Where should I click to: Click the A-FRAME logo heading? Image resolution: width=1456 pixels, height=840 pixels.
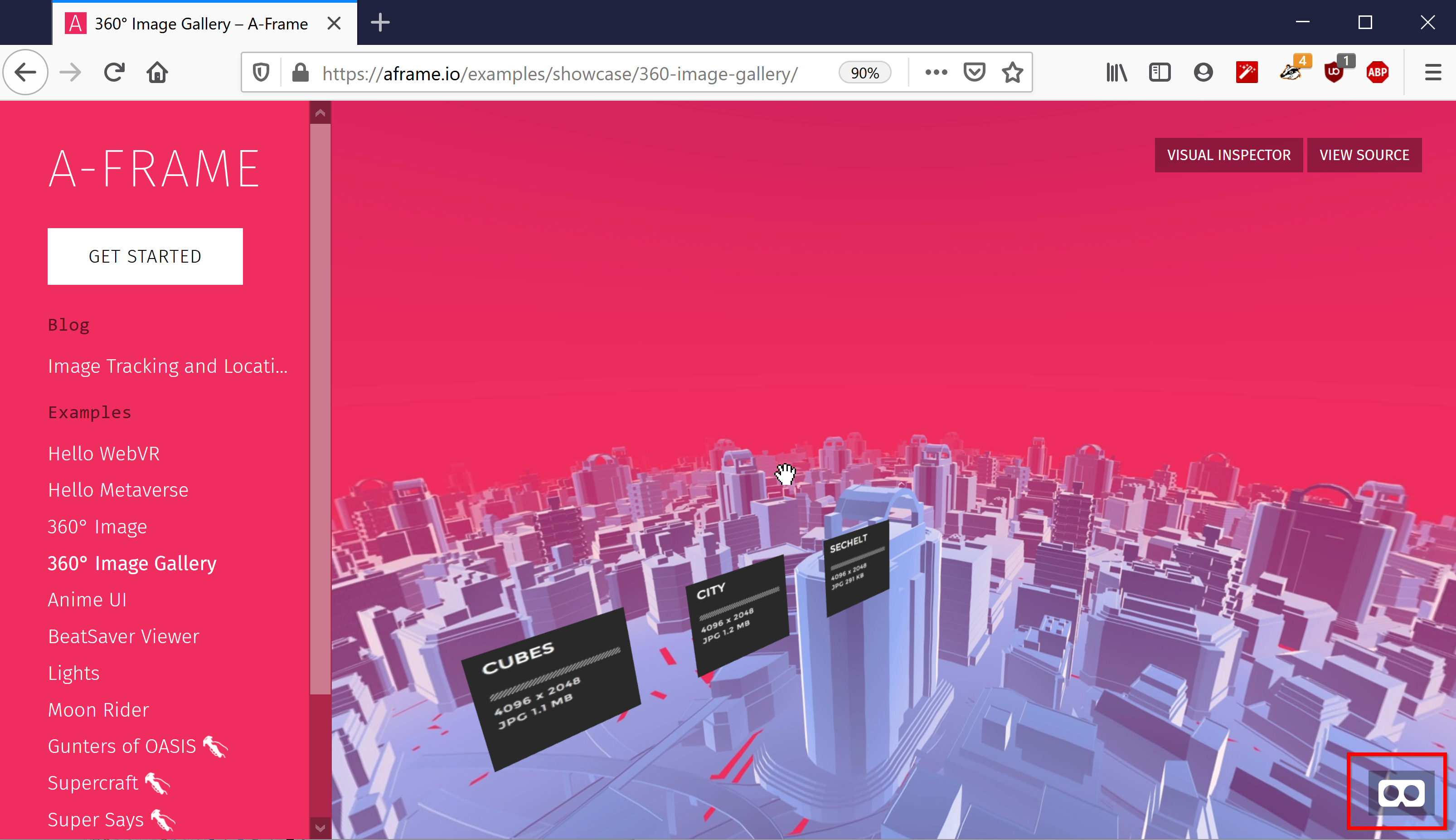point(154,168)
